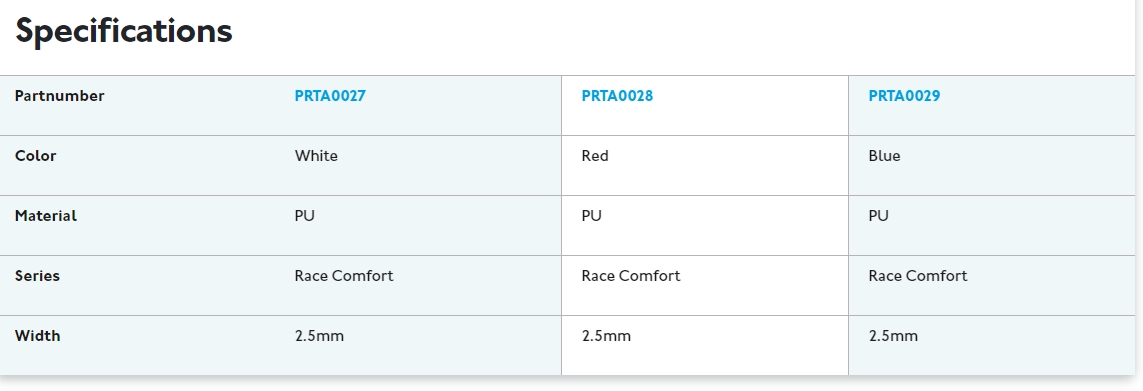Click Race Comfort series for PRTA0028
The height and width of the screenshot is (391, 1143).
(631, 276)
